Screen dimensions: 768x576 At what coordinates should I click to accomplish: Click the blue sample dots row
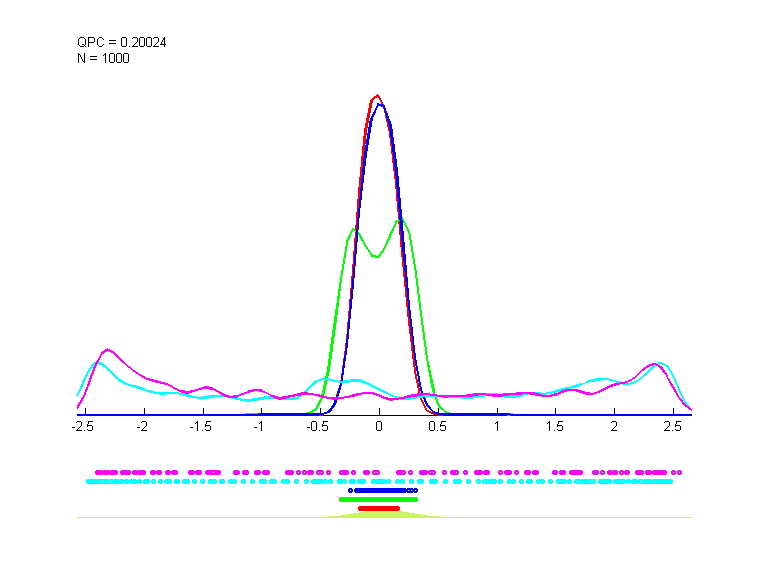tap(383, 490)
